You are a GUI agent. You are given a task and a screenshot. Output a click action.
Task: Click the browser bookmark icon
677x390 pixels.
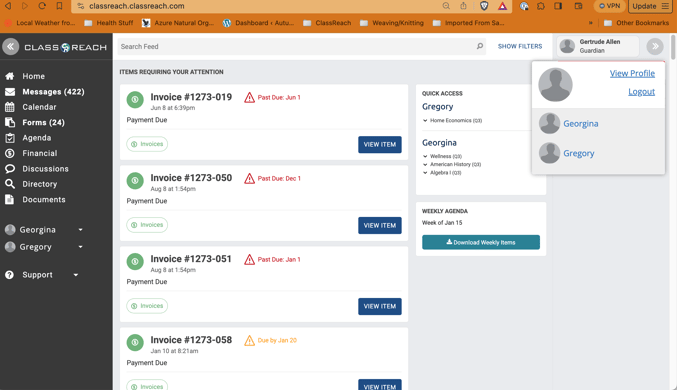point(59,6)
